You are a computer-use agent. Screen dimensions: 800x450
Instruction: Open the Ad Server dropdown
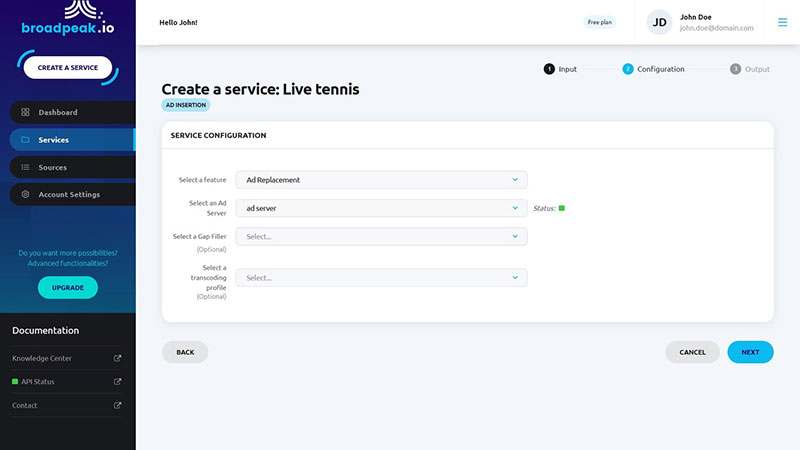(x=381, y=208)
